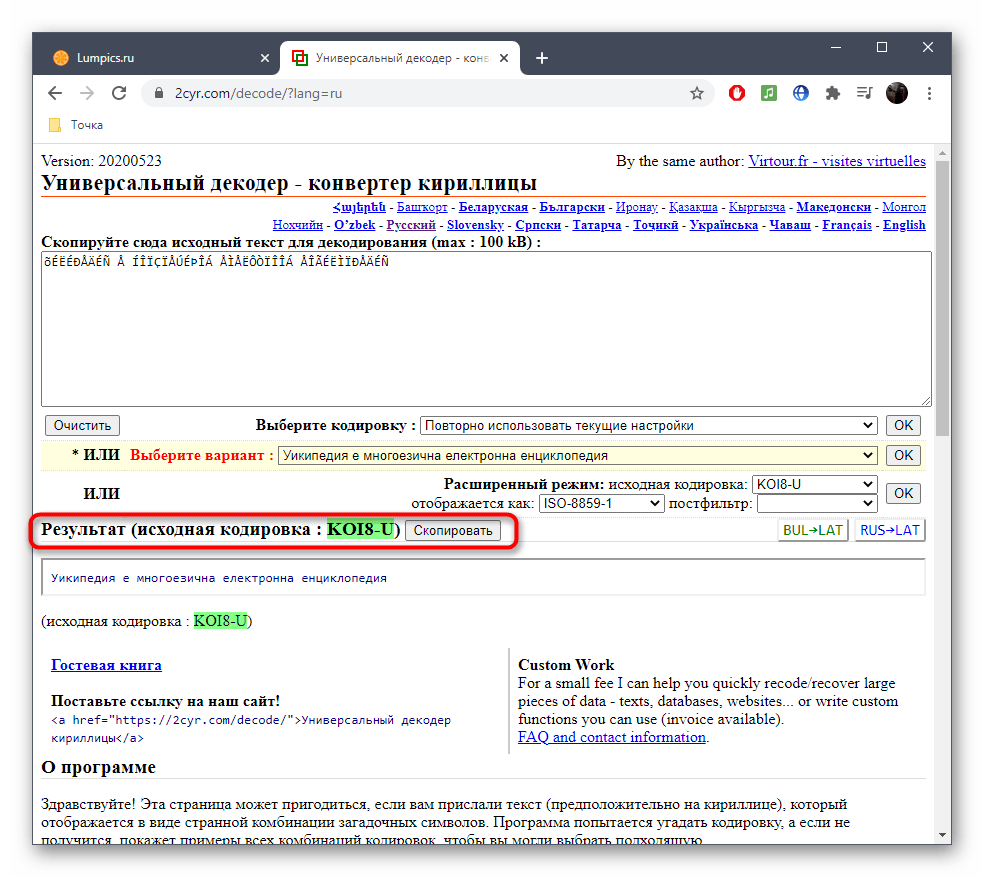This screenshot has width=984, height=877.
Task: Click the padlock site info icon
Action: (x=159, y=94)
